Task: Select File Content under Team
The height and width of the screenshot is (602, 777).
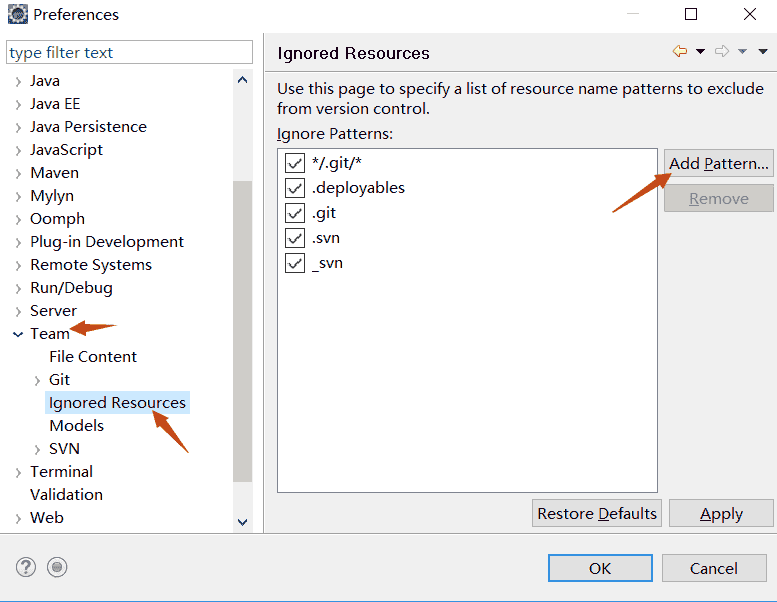Action: pos(93,357)
